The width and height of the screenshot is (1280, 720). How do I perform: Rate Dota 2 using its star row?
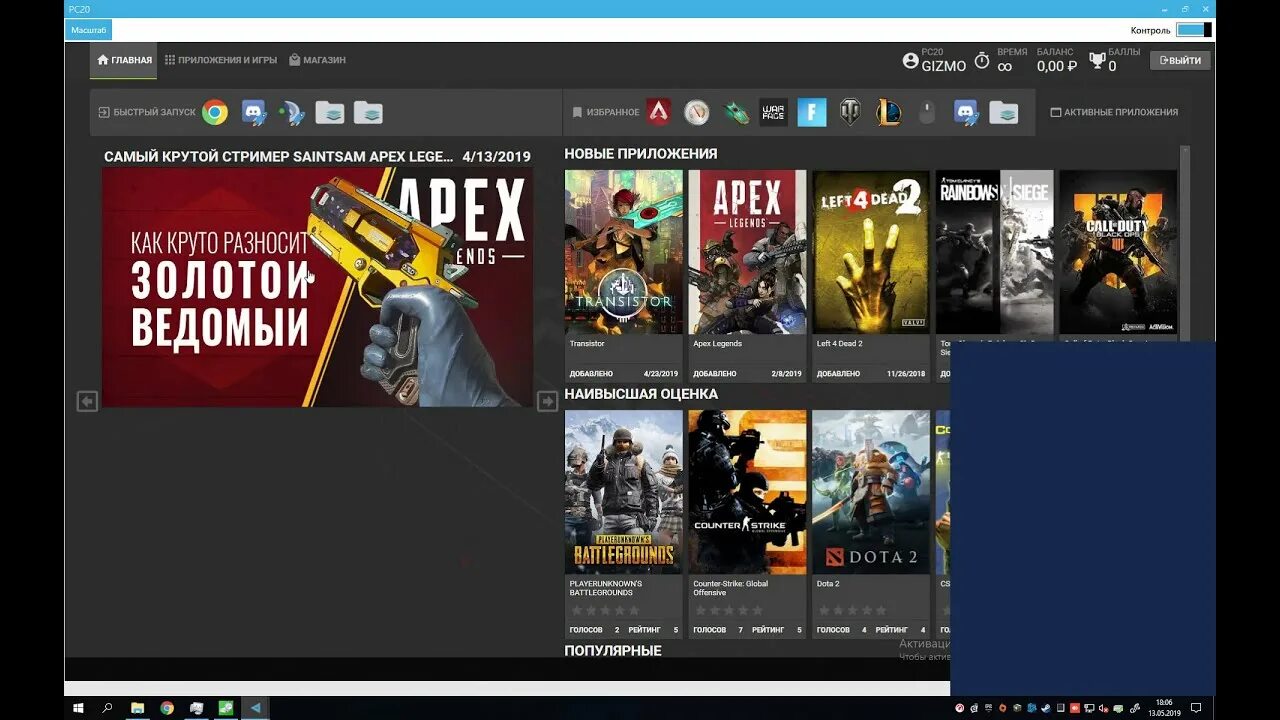852,610
